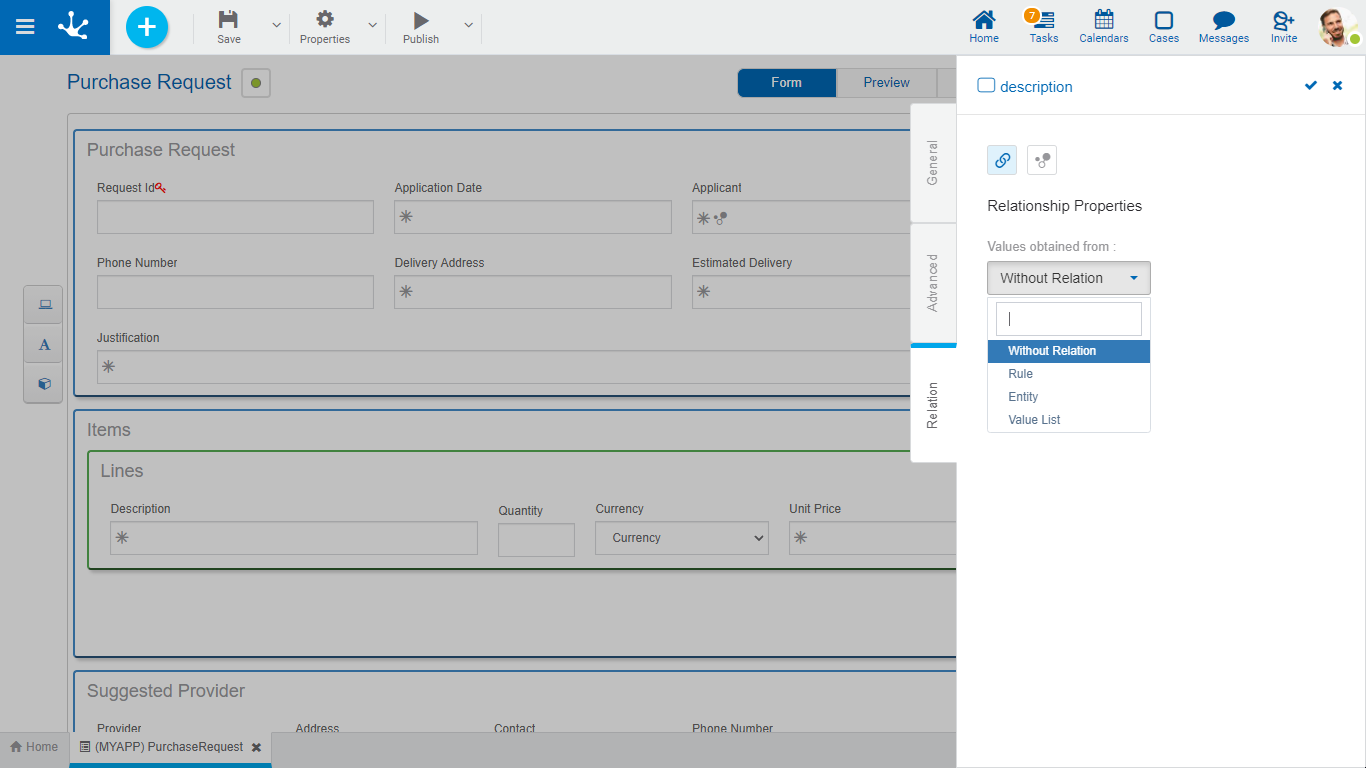
Task: Open Tasks with notification badge
Action: (1043, 27)
